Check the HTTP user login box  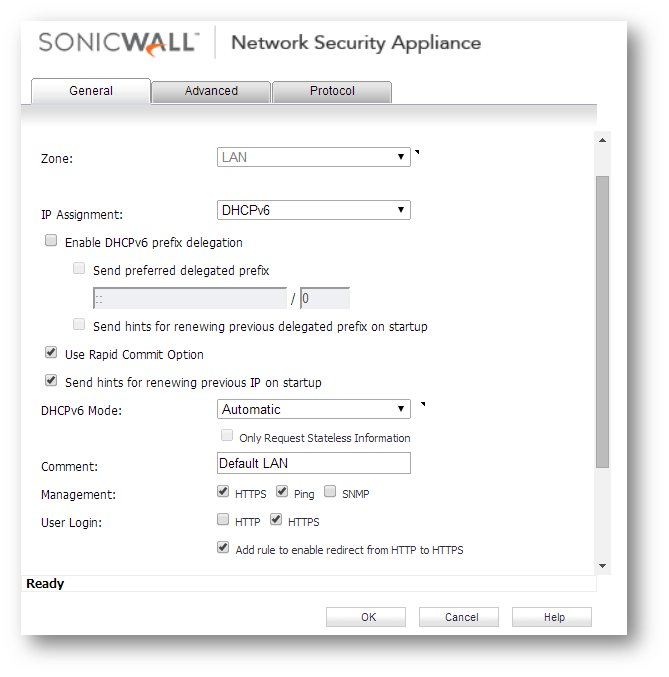223,519
